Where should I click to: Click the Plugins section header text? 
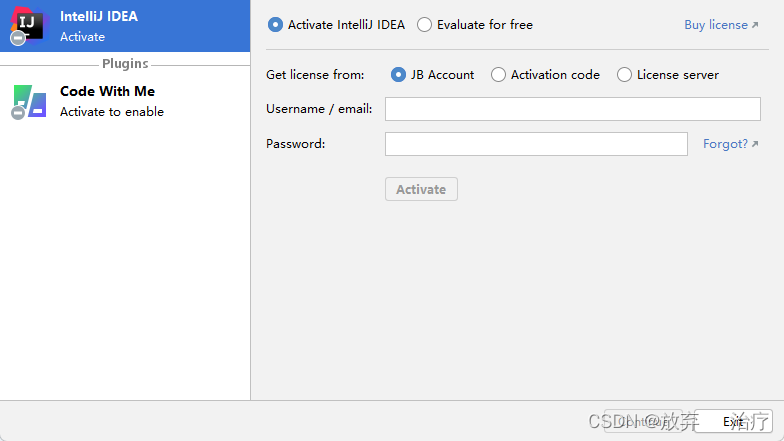(x=125, y=64)
